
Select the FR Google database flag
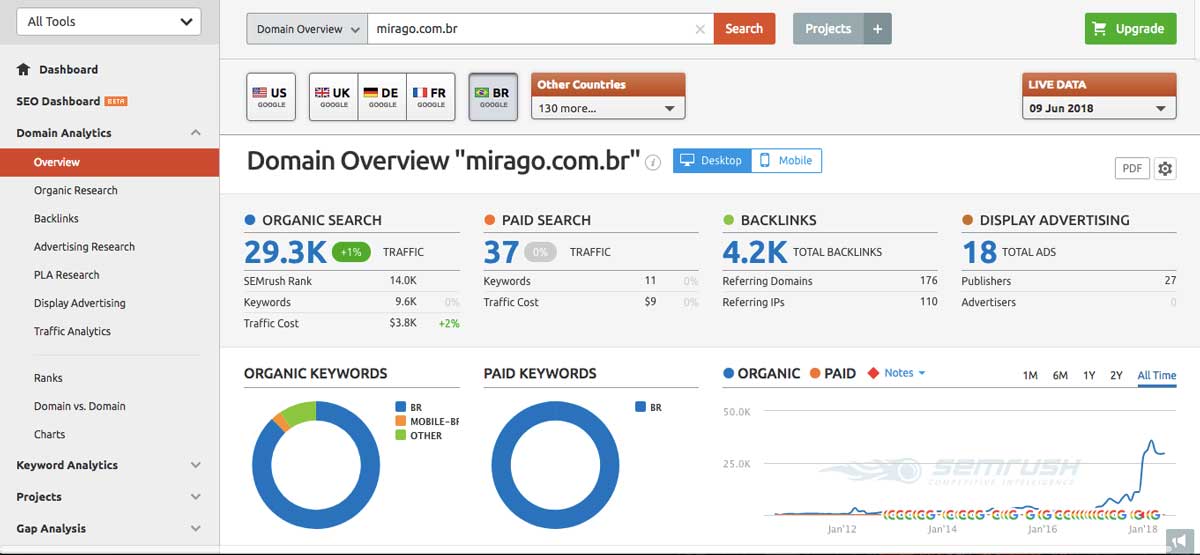click(x=431, y=97)
